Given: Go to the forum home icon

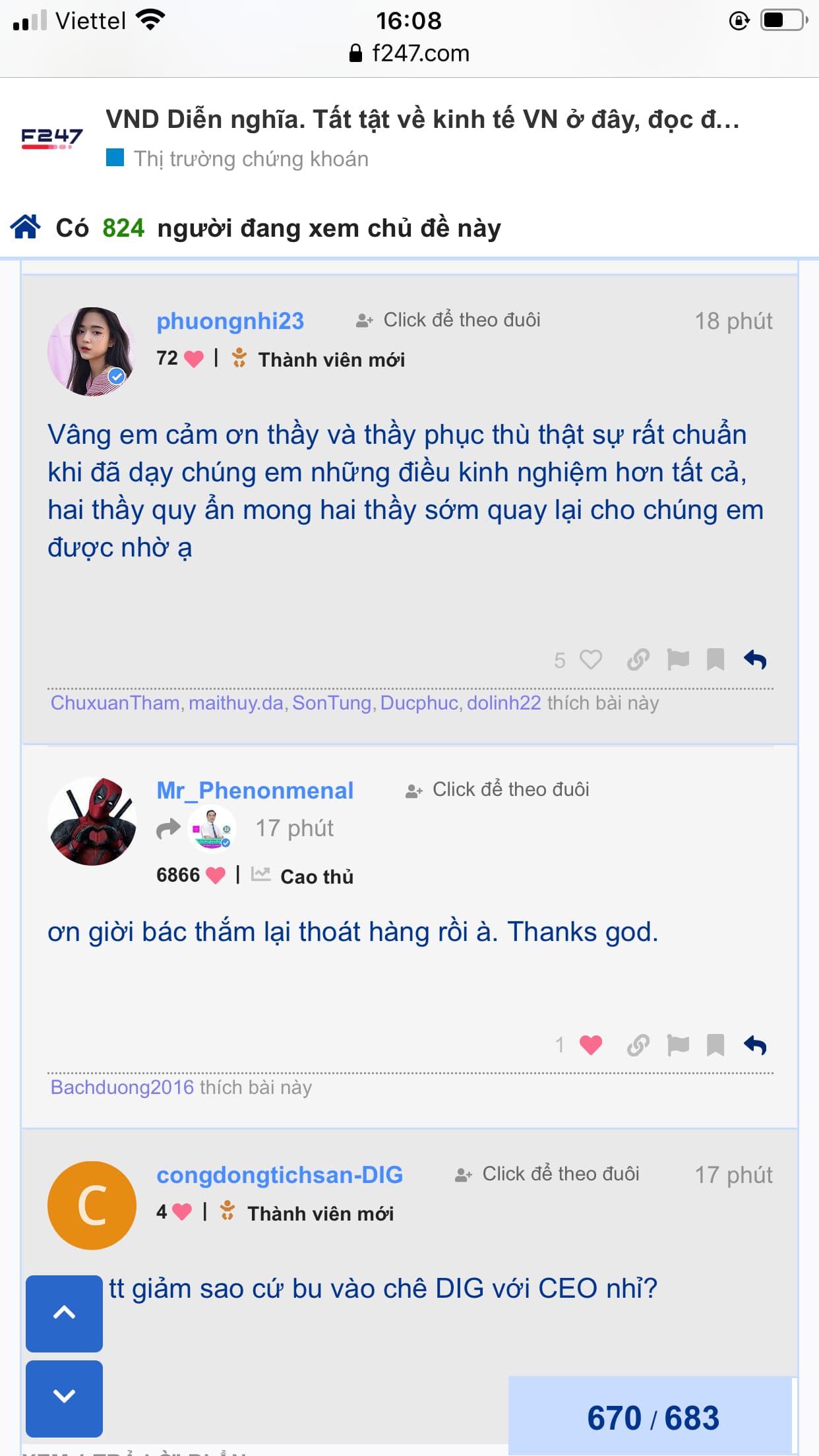Looking at the screenshot, I should coord(26,227).
